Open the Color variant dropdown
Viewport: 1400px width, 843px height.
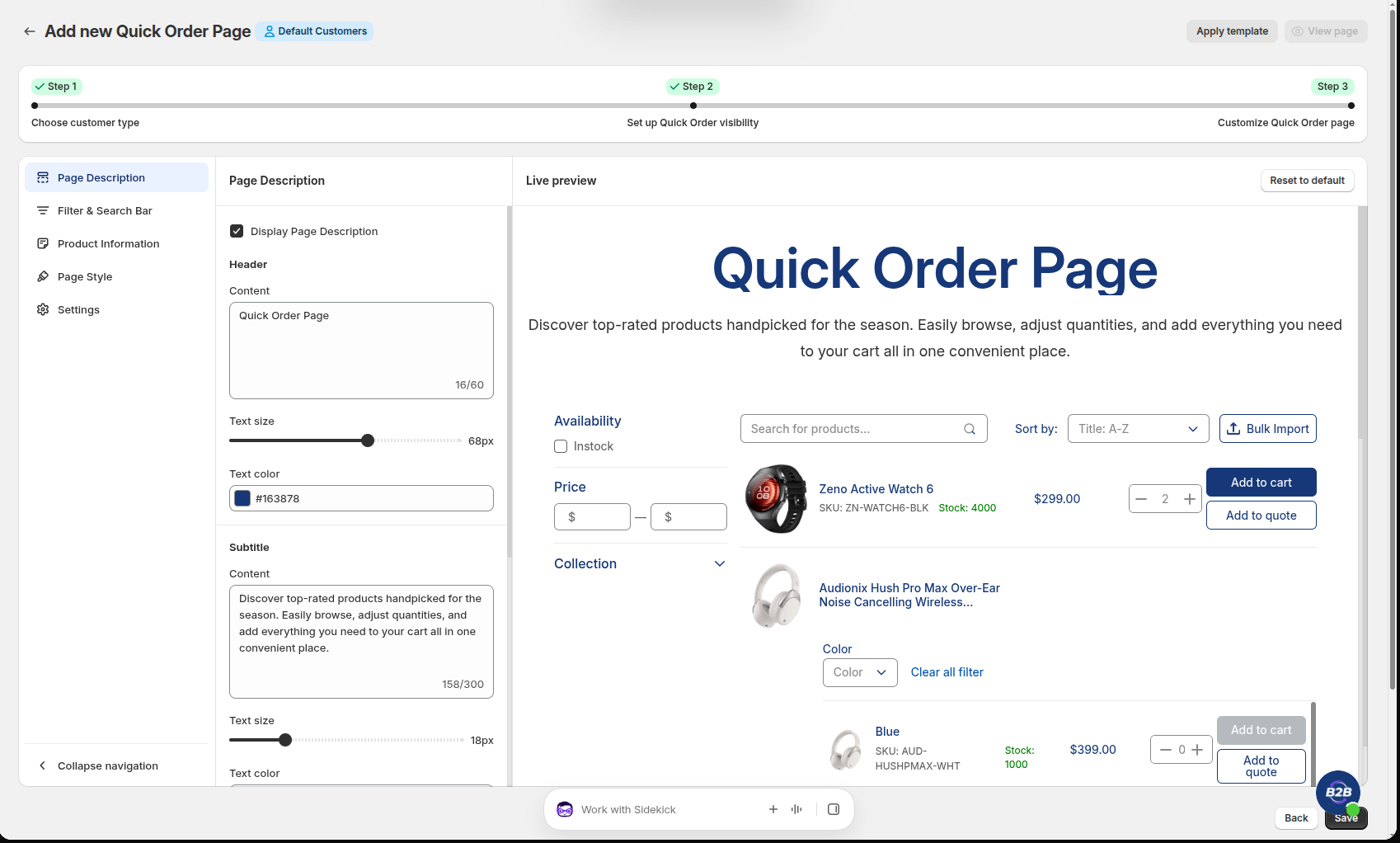click(860, 672)
